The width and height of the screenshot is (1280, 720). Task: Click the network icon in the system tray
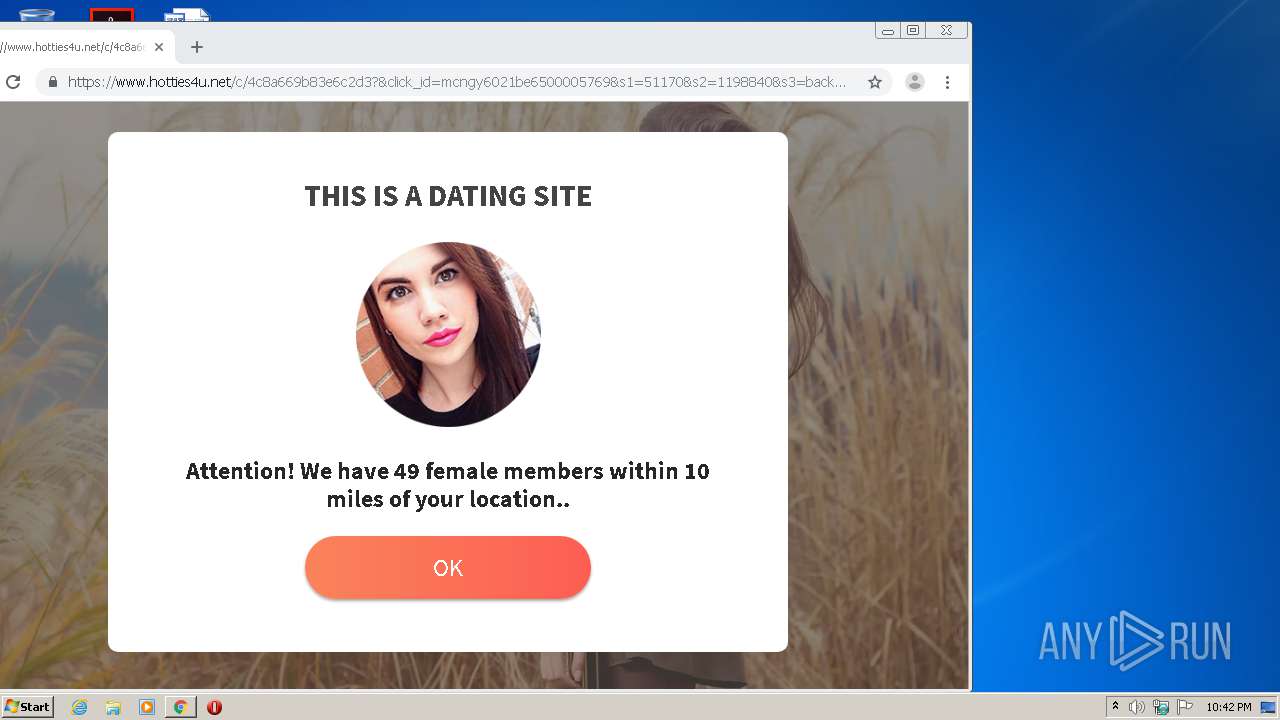click(x=1161, y=707)
